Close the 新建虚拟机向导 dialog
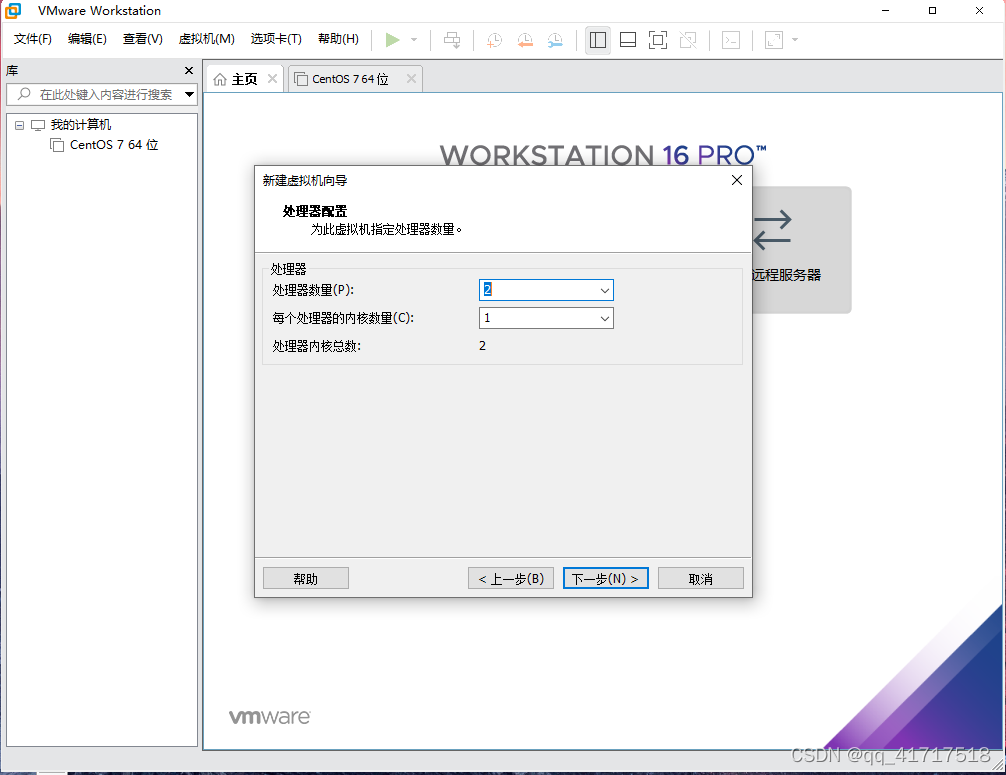The width and height of the screenshot is (1006, 775). [x=737, y=180]
